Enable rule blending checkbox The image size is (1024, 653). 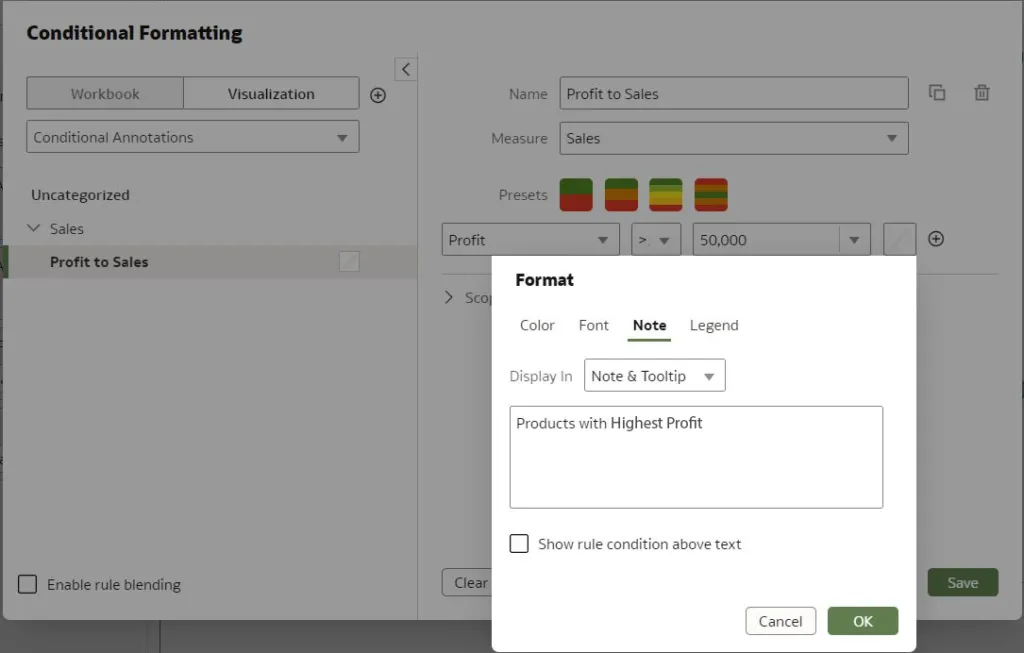(x=28, y=584)
